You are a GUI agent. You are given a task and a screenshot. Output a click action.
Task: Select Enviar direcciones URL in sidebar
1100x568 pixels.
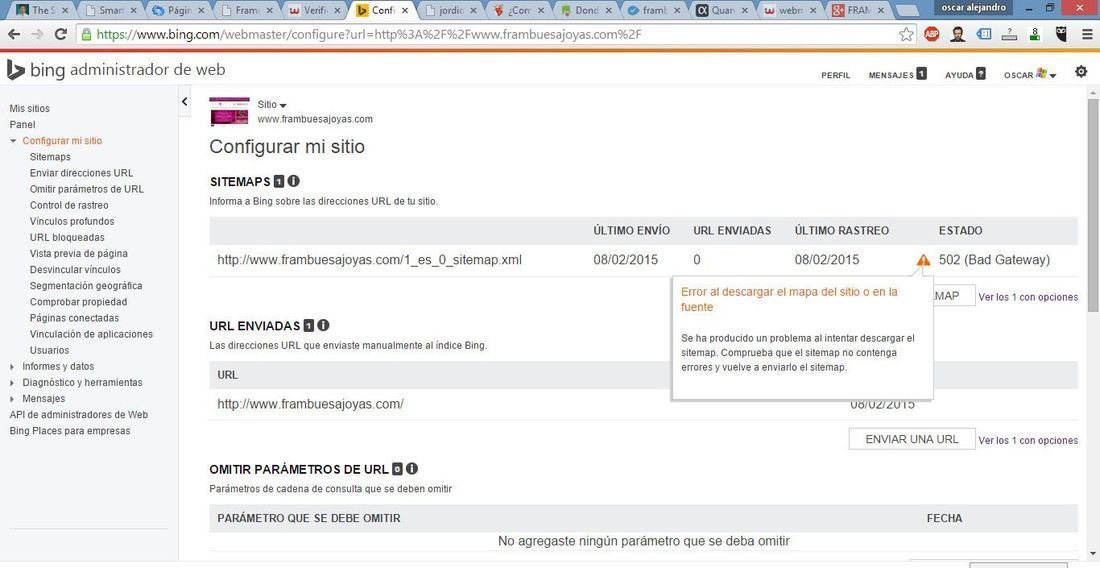click(x=81, y=173)
